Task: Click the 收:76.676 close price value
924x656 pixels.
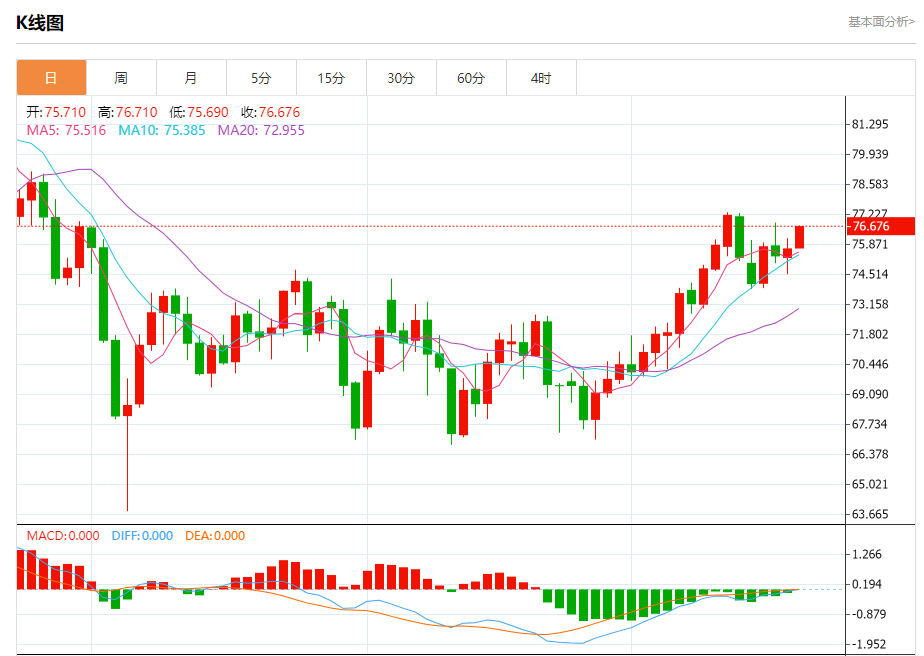Action: pos(271,112)
